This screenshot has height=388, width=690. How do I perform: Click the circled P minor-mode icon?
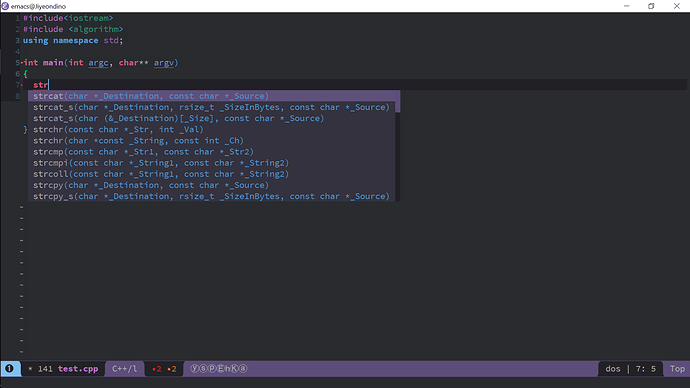(x=212, y=369)
